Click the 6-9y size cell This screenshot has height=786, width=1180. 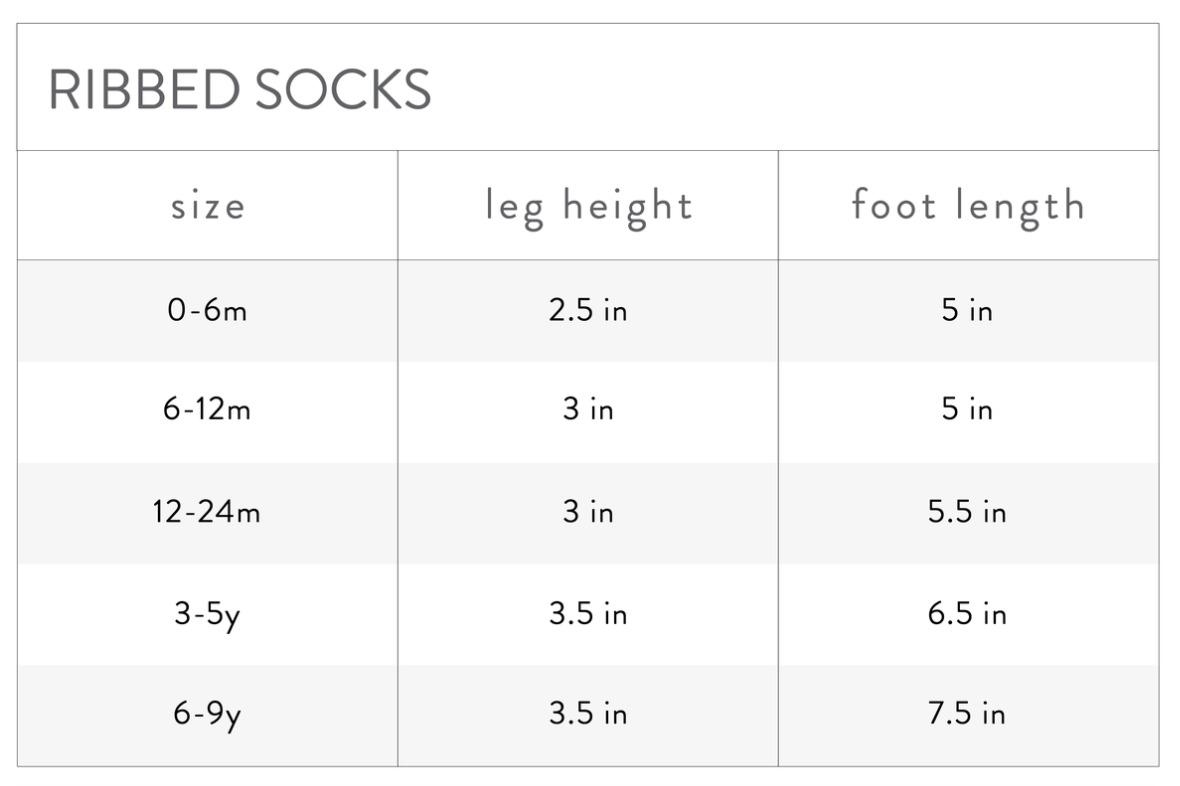pyautogui.click(x=208, y=714)
